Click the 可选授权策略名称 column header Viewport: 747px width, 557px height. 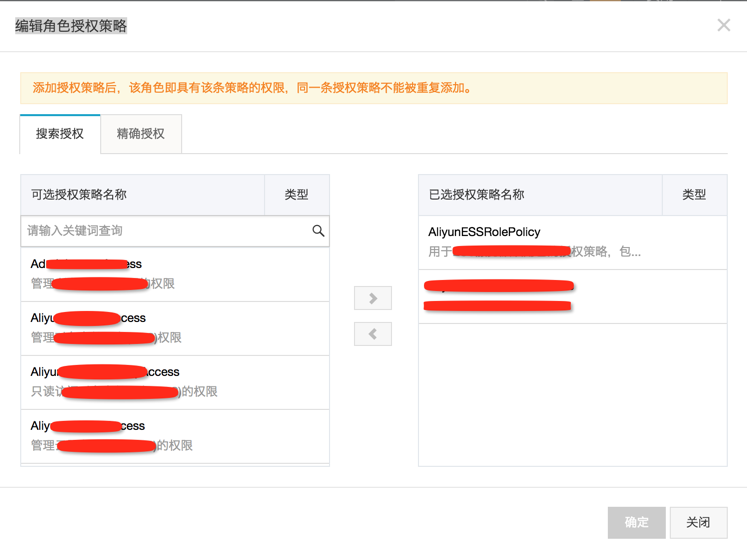[x=142, y=195]
